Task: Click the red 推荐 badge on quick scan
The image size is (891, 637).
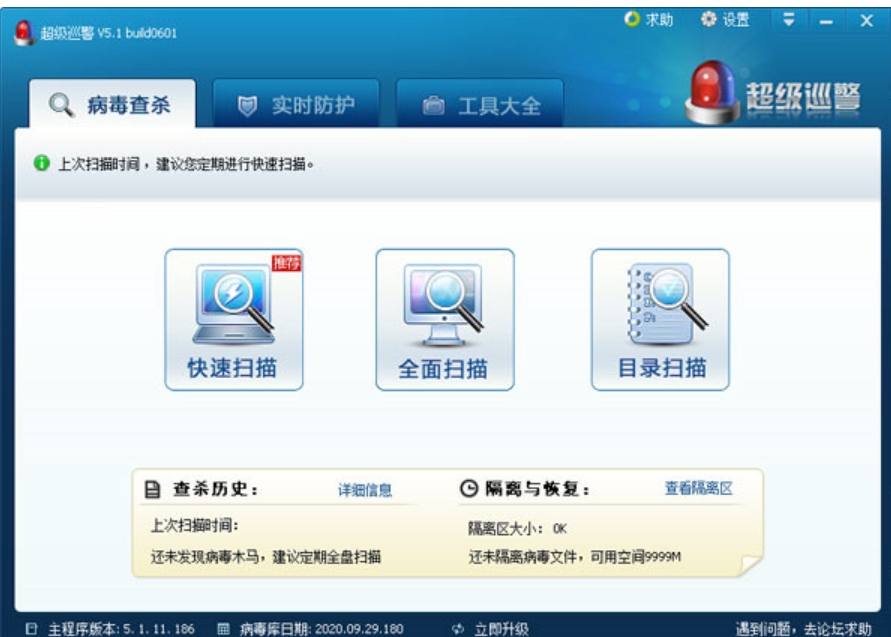Action: (x=286, y=263)
